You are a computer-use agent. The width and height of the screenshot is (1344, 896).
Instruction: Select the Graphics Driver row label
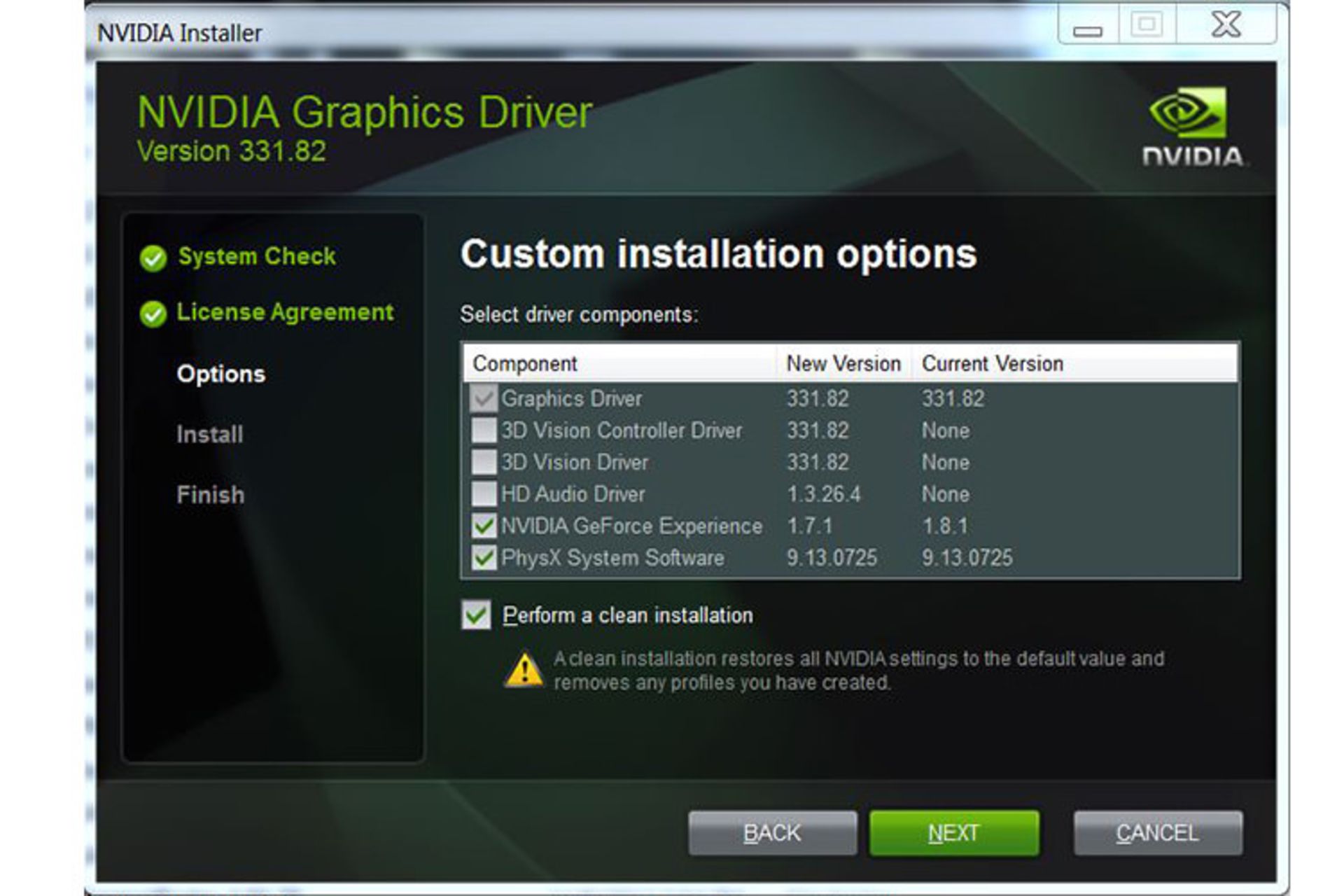tap(571, 398)
